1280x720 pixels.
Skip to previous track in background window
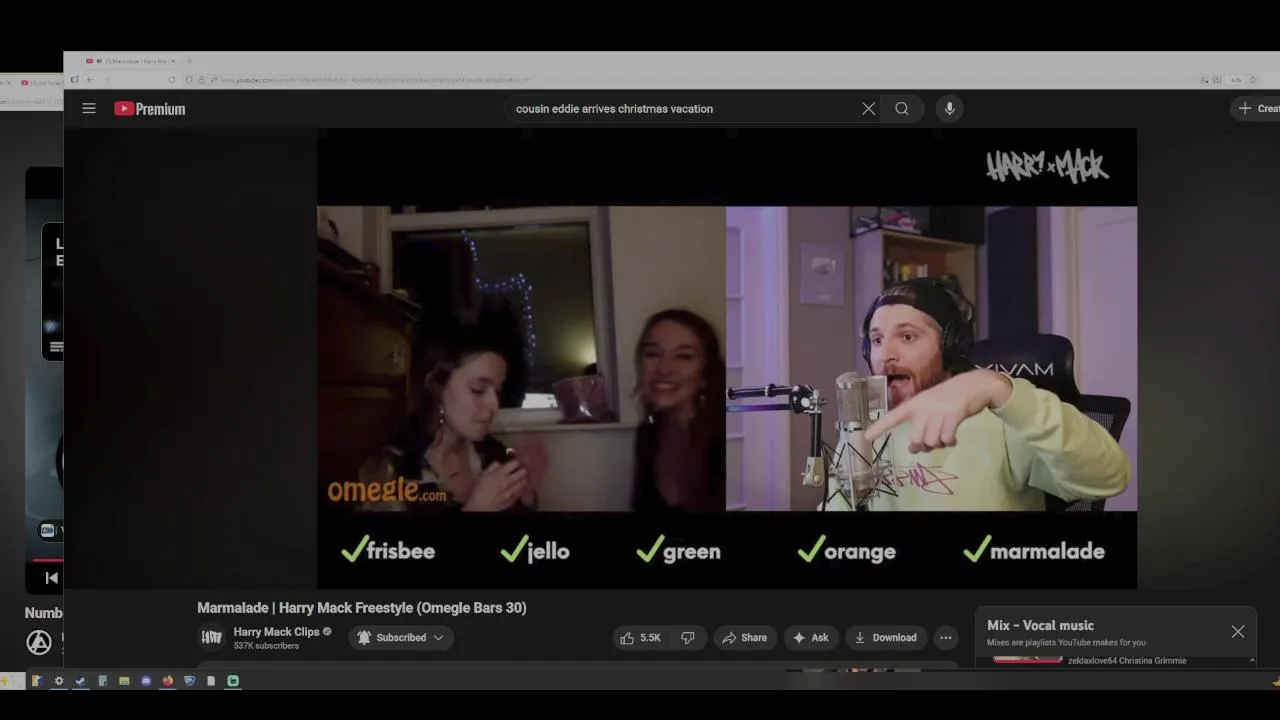pos(51,577)
